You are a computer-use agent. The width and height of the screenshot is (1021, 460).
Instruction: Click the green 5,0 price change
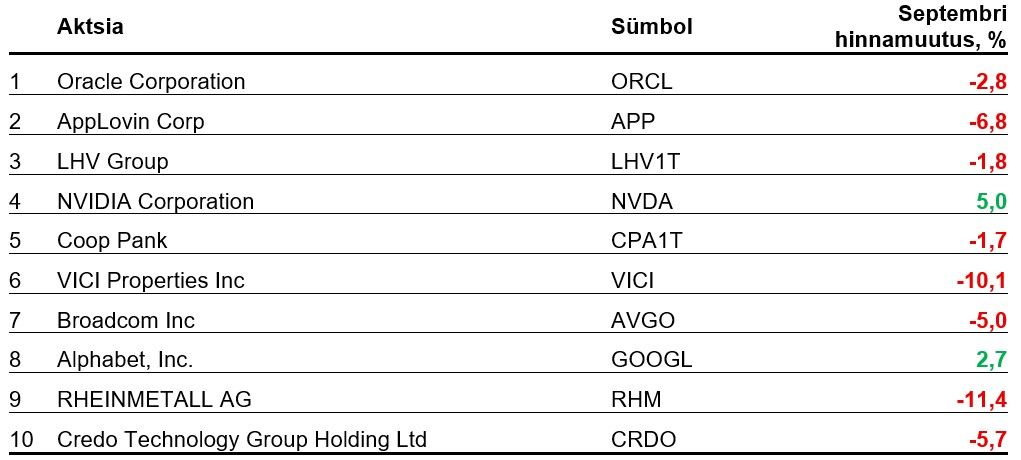tap(991, 201)
